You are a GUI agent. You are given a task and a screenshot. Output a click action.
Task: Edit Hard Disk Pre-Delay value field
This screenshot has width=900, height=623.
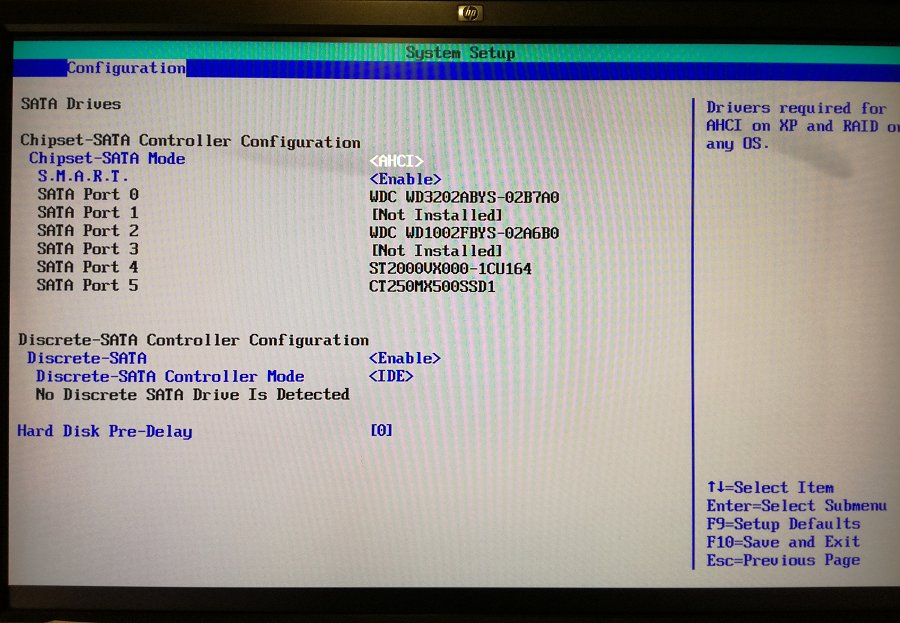pyautogui.click(x=381, y=430)
